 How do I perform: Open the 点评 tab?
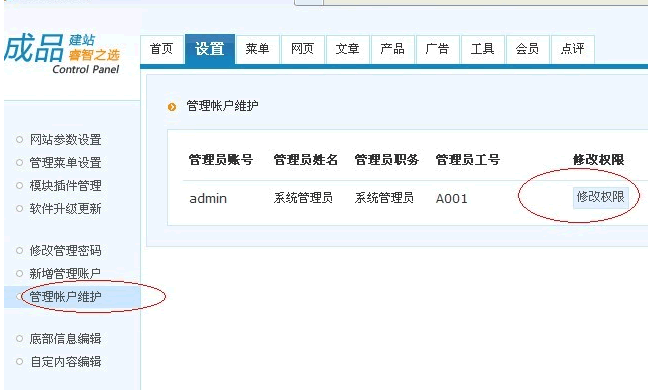point(573,49)
